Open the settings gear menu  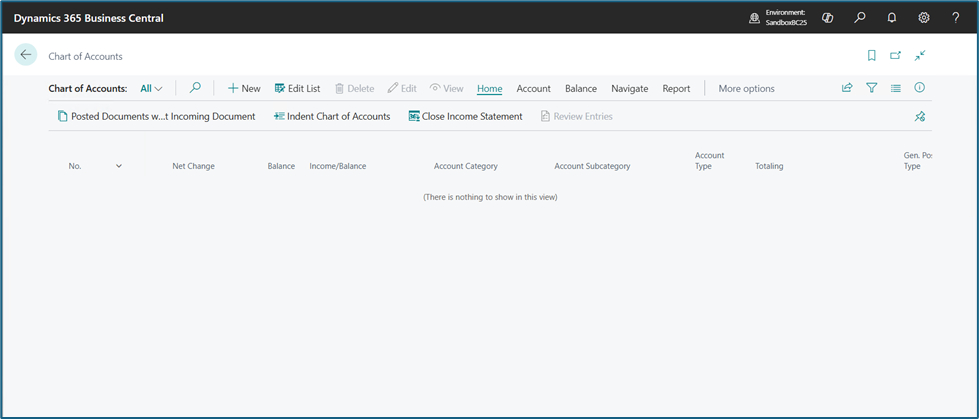923,18
